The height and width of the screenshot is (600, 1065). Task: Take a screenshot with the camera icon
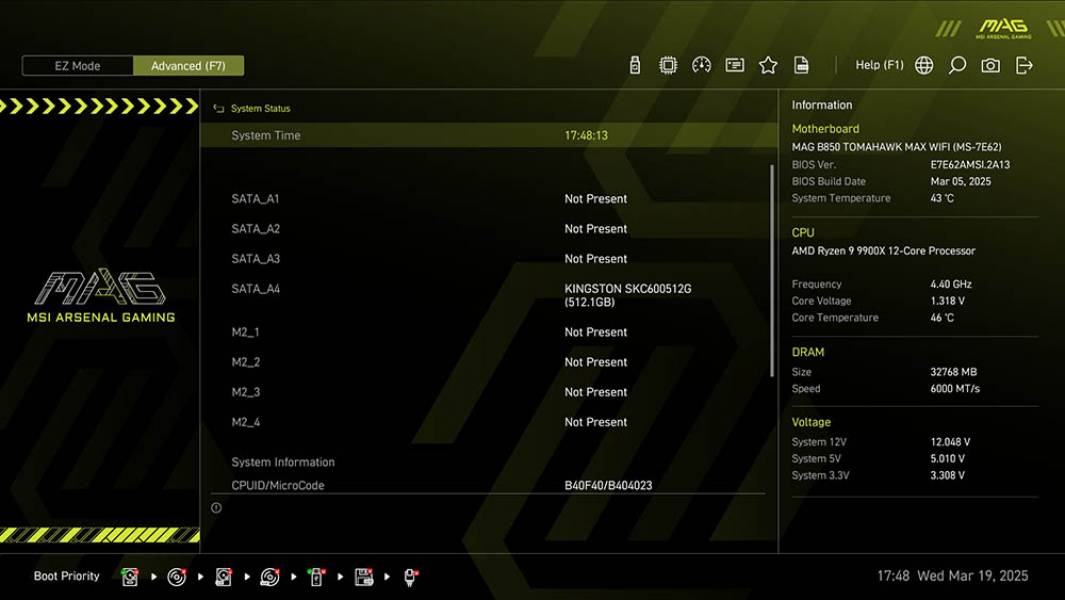tap(990, 65)
